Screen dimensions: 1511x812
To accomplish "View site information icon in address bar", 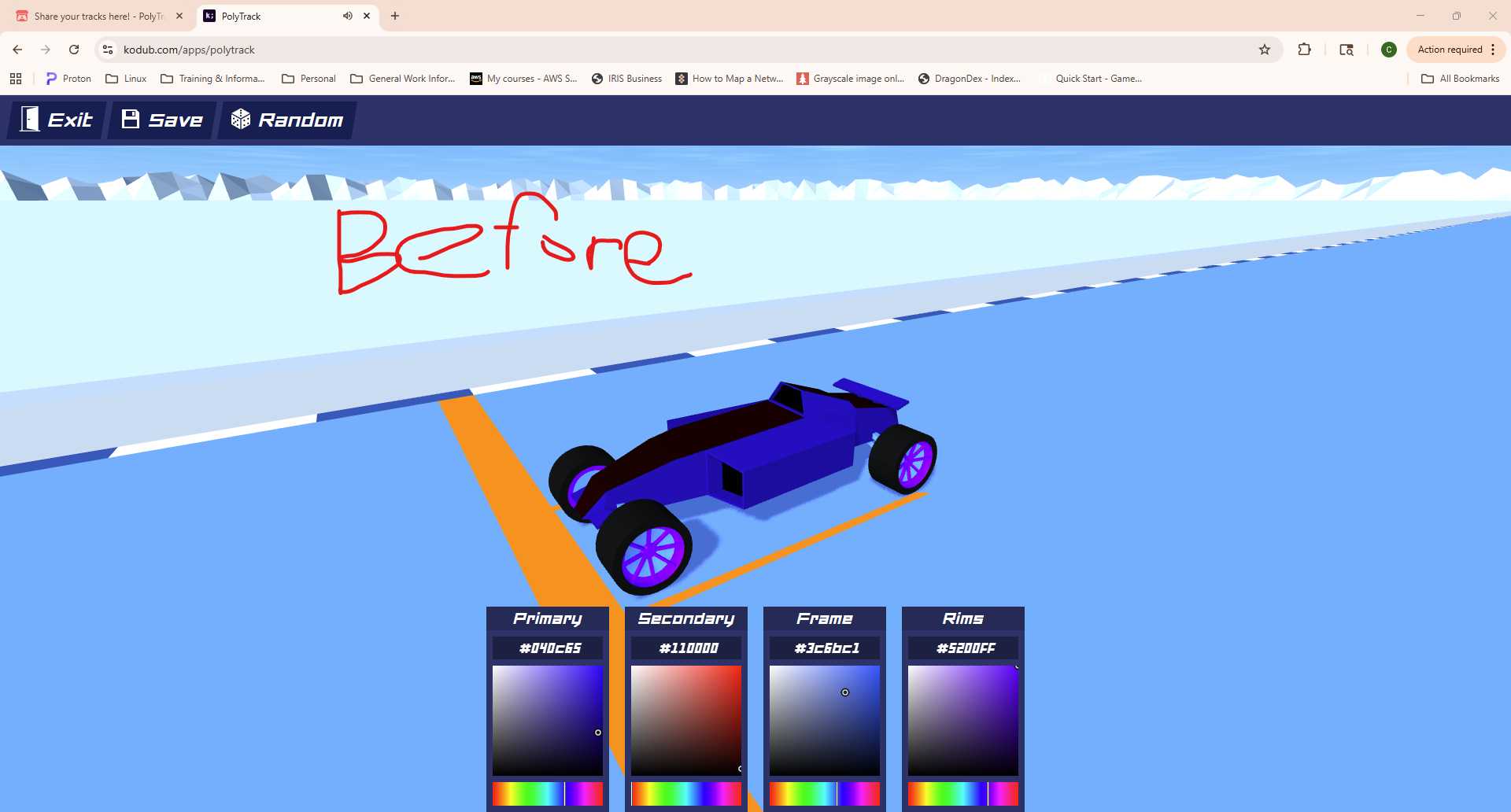I will (108, 50).
